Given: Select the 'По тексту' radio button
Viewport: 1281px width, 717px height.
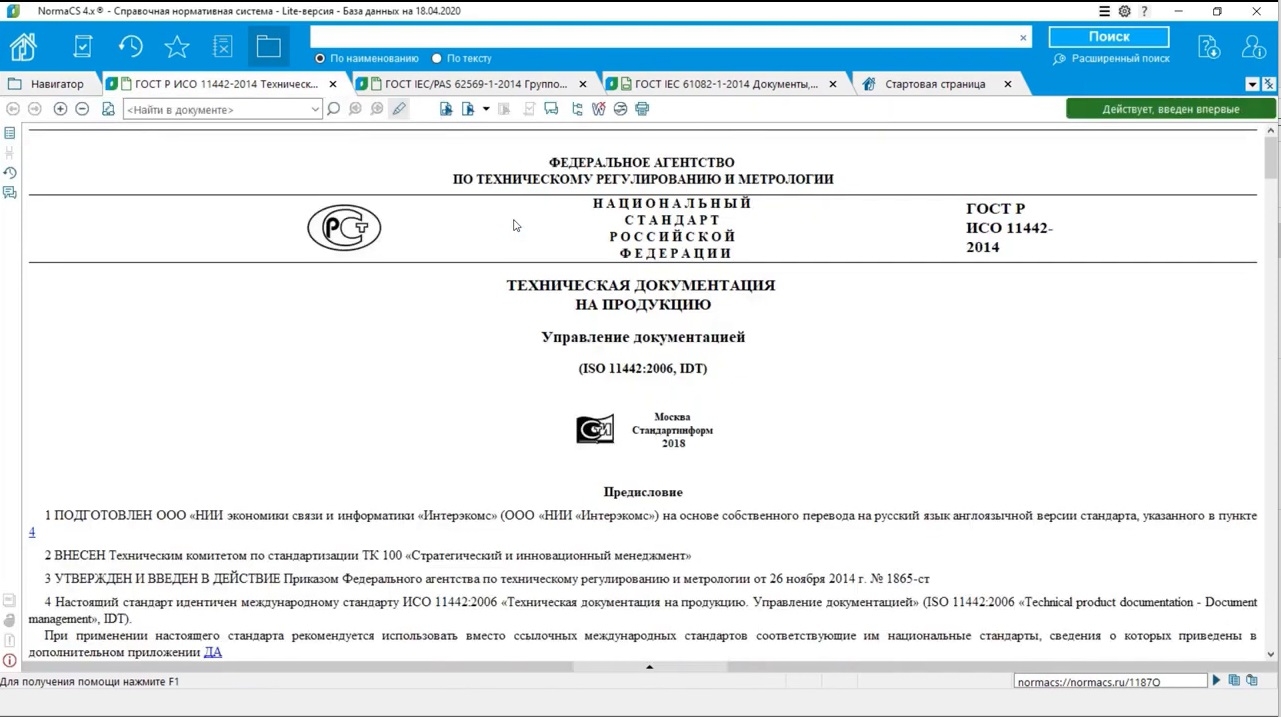Looking at the screenshot, I should pyautogui.click(x=437, y=58).
